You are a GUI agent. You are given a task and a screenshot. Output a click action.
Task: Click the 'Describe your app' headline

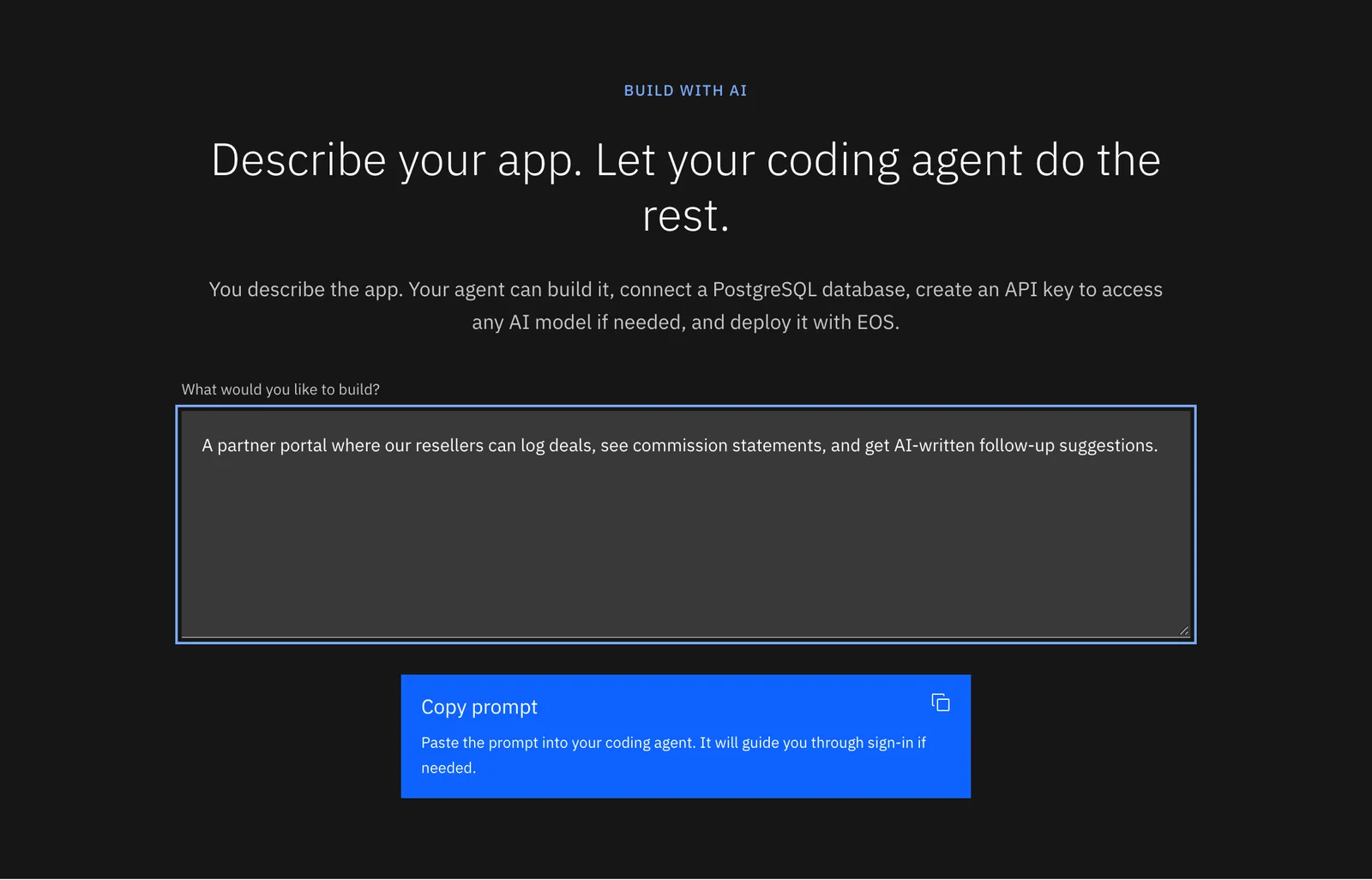pos(686,187)
